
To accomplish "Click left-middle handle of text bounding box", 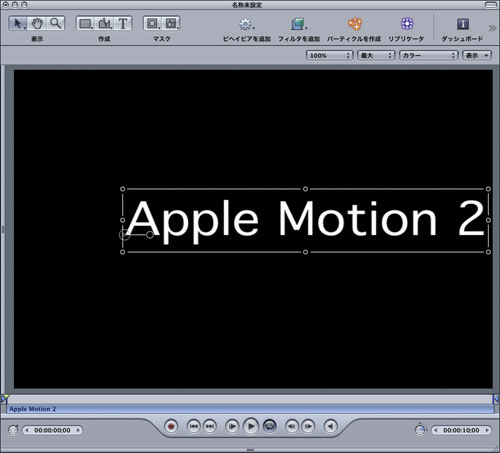I will tap(123, 220).
